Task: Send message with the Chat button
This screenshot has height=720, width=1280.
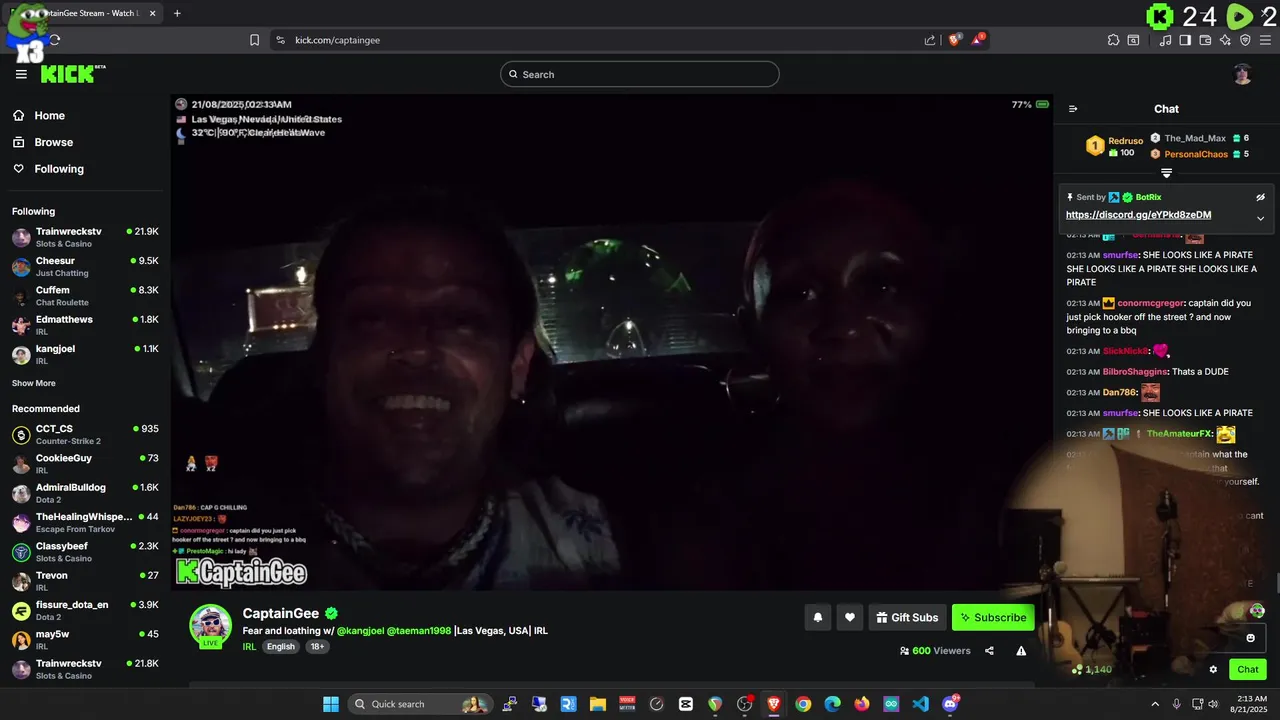Action: 1247,670
